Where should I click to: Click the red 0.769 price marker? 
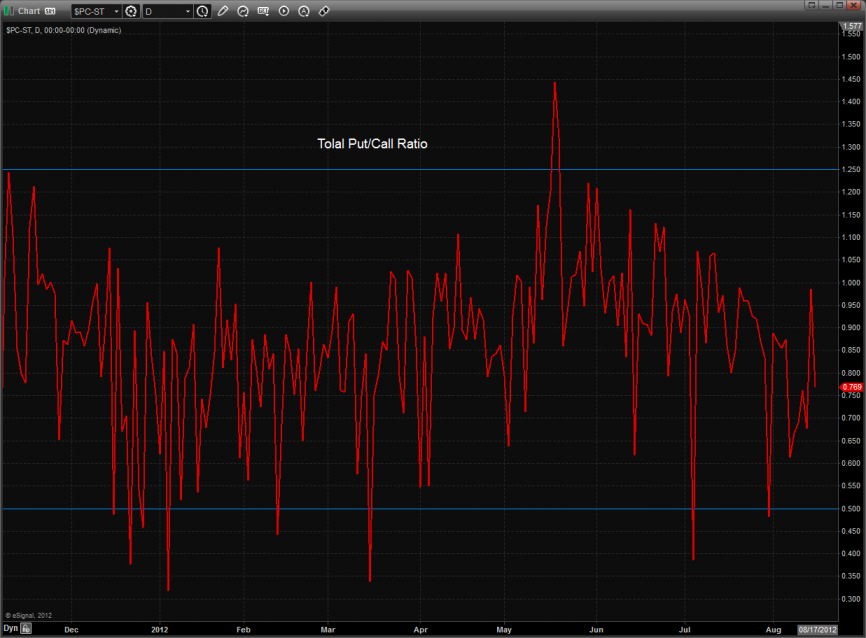(851, 387)
